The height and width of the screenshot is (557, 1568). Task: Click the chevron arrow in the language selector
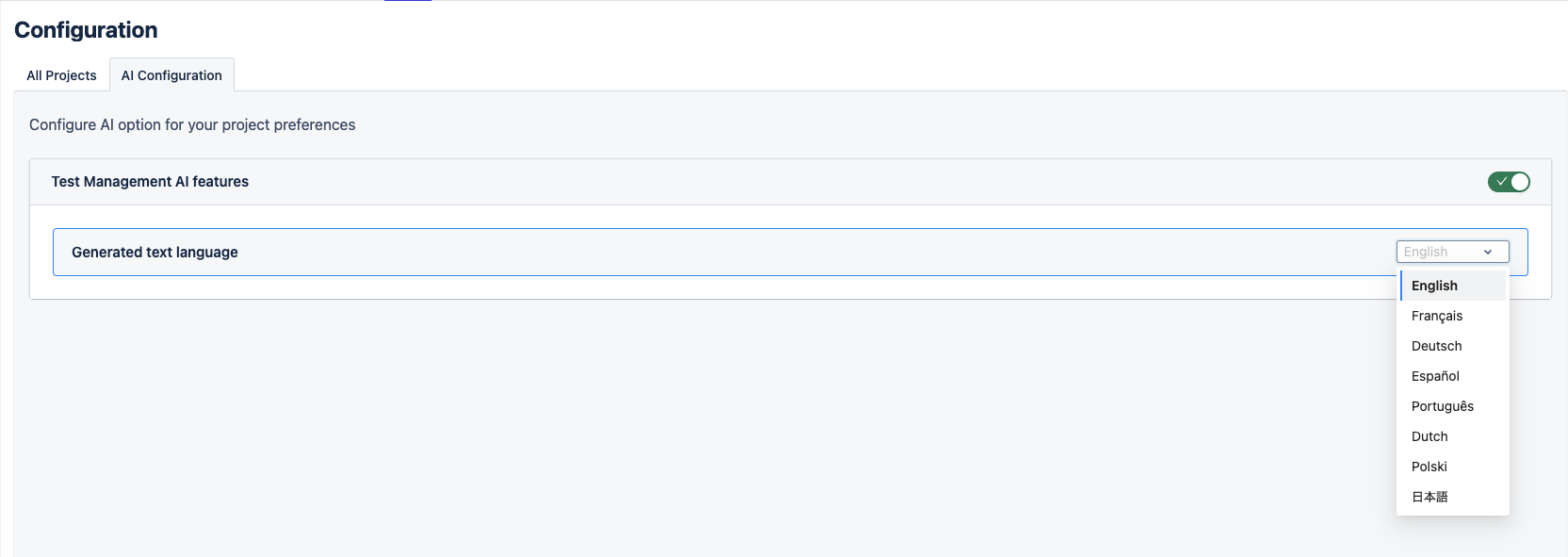(x=1488, y=252)
